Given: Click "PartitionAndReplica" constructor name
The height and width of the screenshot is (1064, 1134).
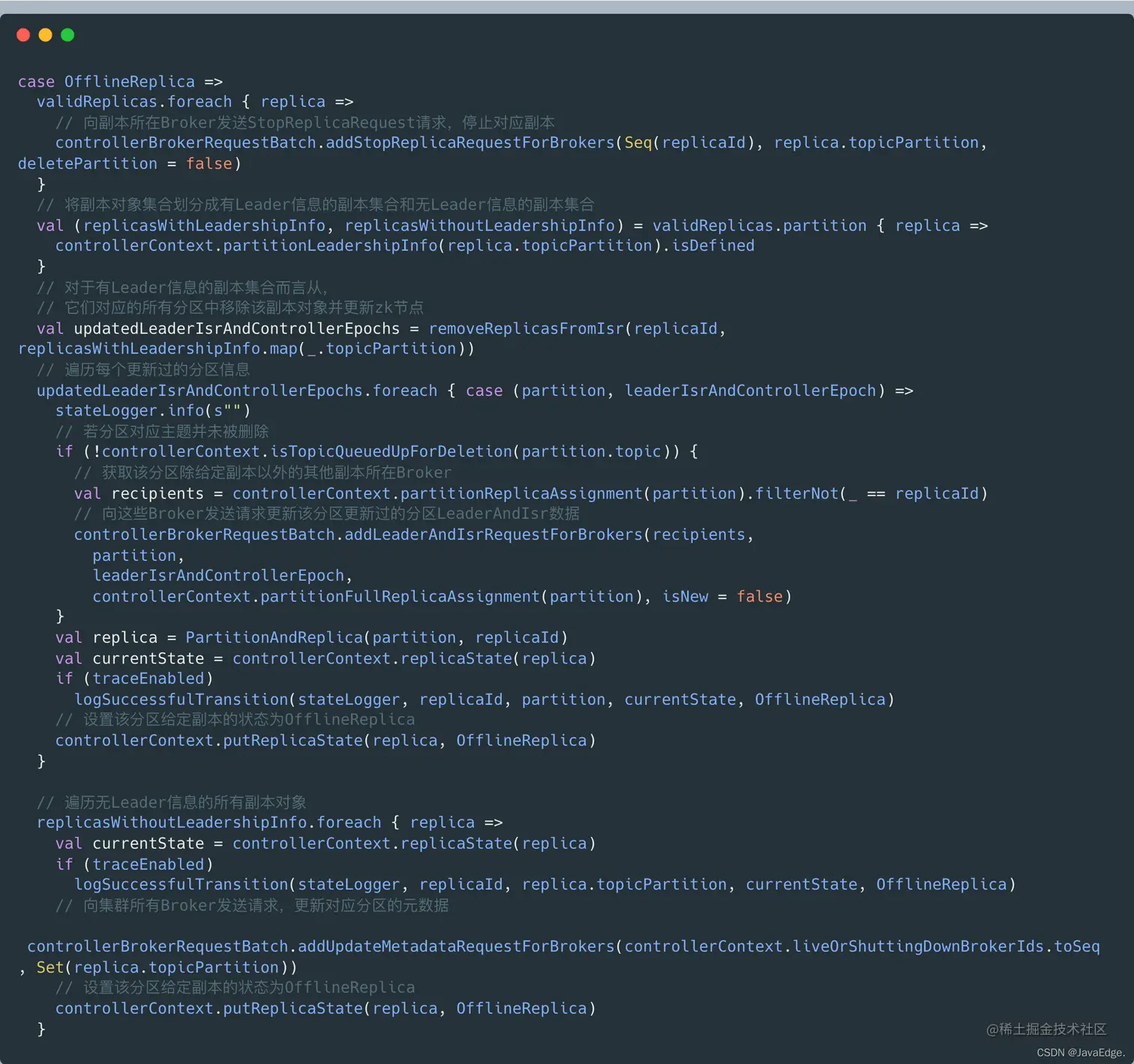Looking at the screenshot, I should tap(274, 637).
